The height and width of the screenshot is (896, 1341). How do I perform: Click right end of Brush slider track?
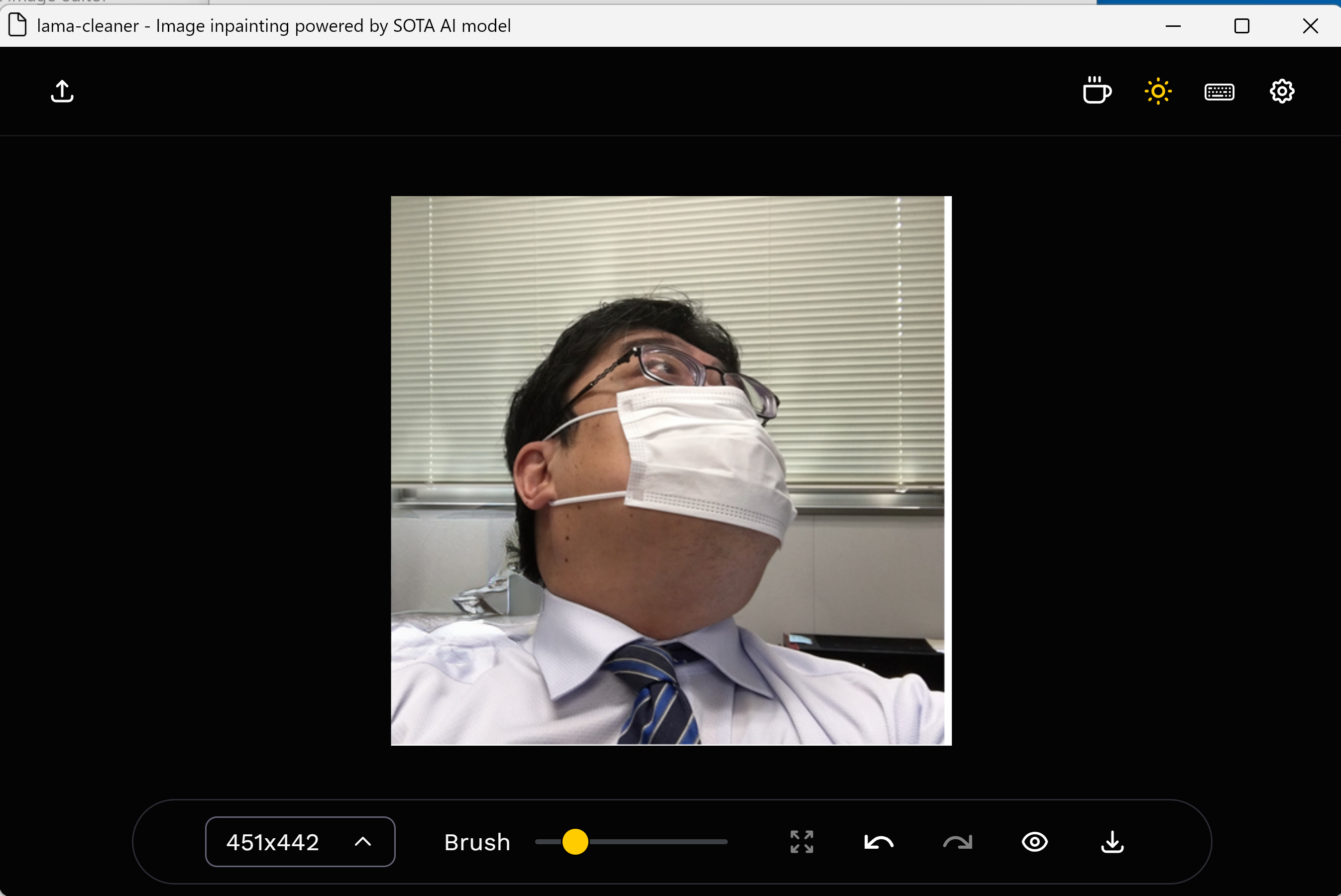724,842
